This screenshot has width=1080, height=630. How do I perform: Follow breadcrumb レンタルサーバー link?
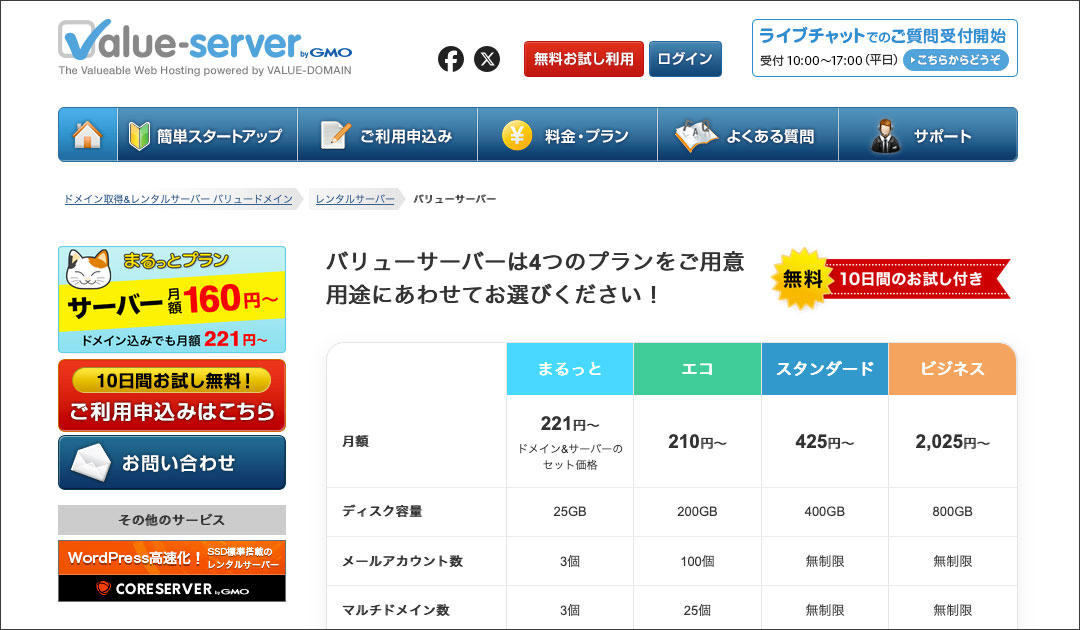click(355, 199)
